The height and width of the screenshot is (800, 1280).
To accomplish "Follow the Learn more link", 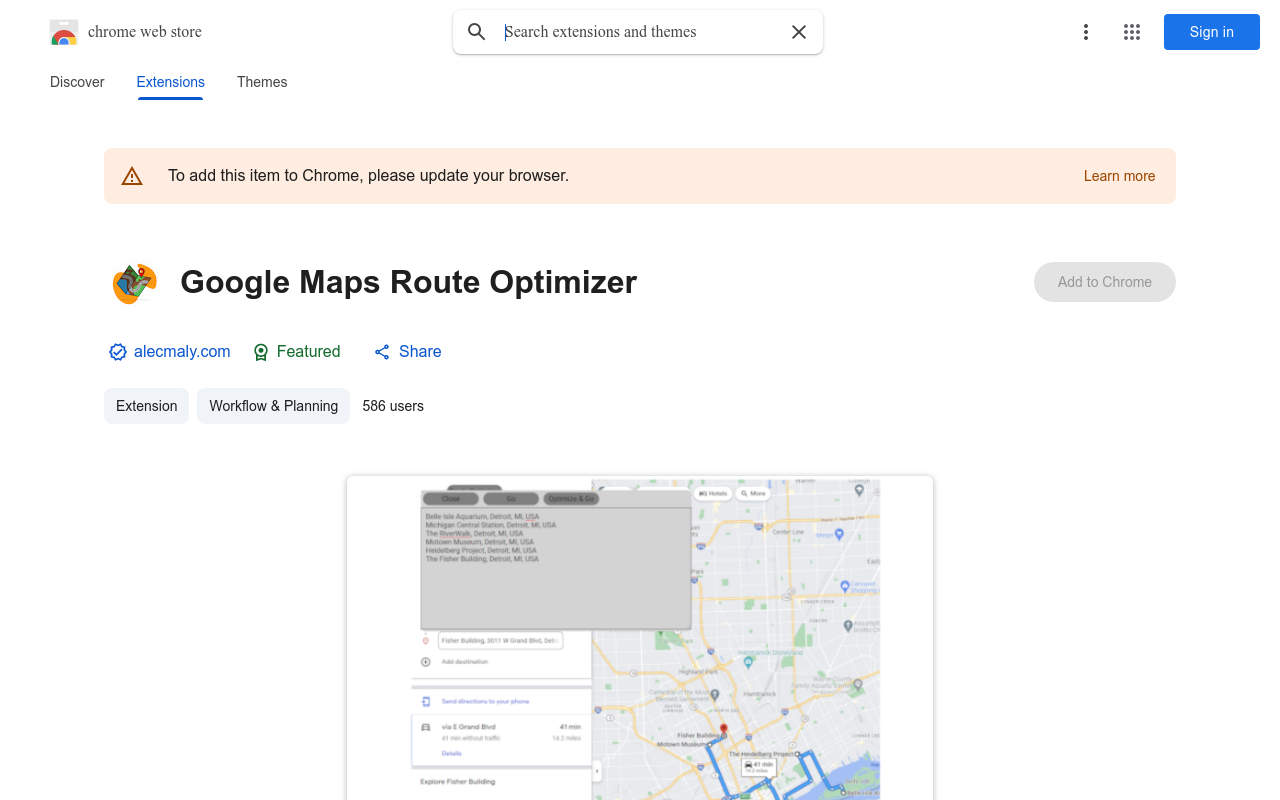I will (1119, 176).
